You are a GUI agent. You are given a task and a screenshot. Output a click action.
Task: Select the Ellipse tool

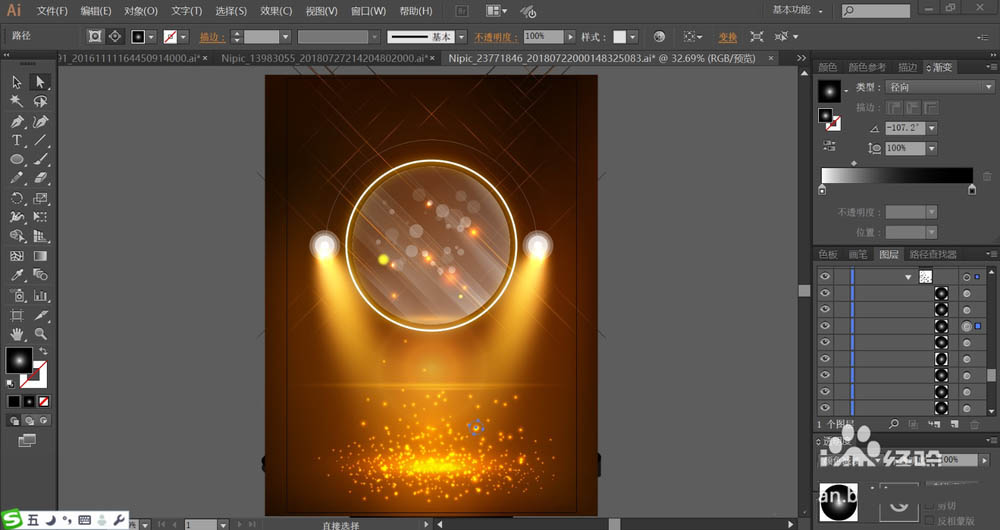[17, 159]
